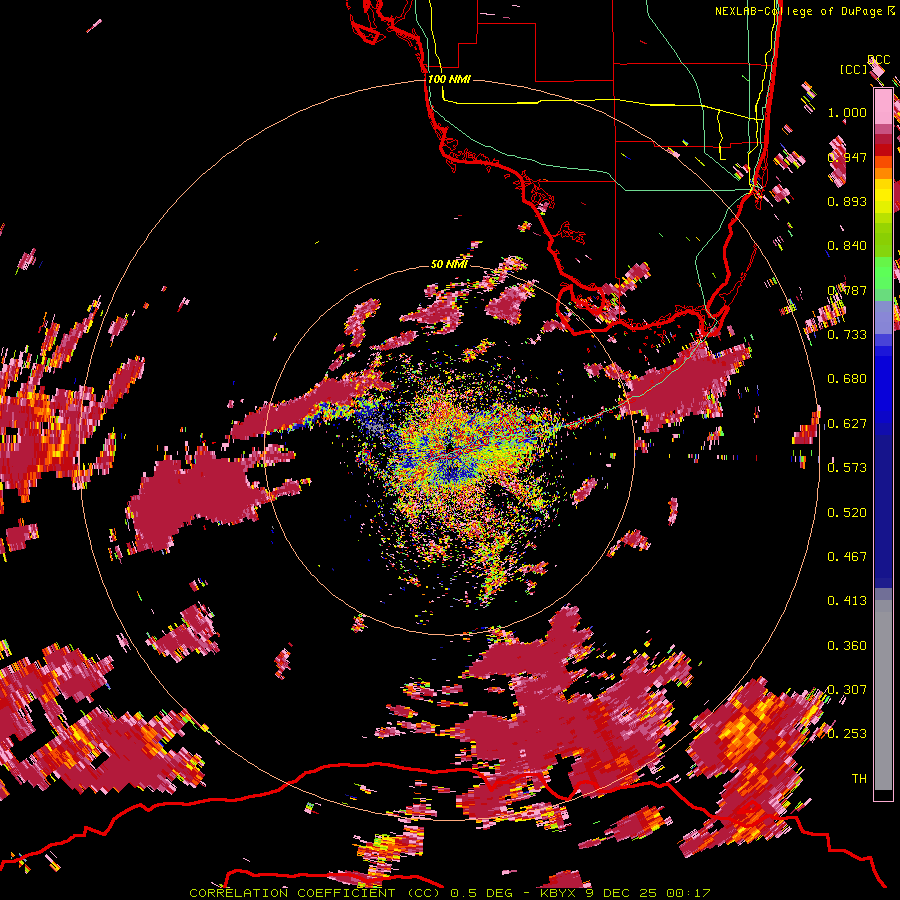Click the 0.733 legend value
This screenshot has height=900, width=900.
(x=847, y=335)
